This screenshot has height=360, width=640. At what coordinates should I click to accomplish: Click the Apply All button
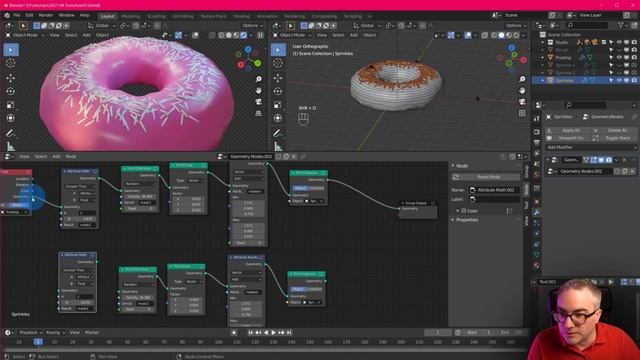[x=568, y=131]
